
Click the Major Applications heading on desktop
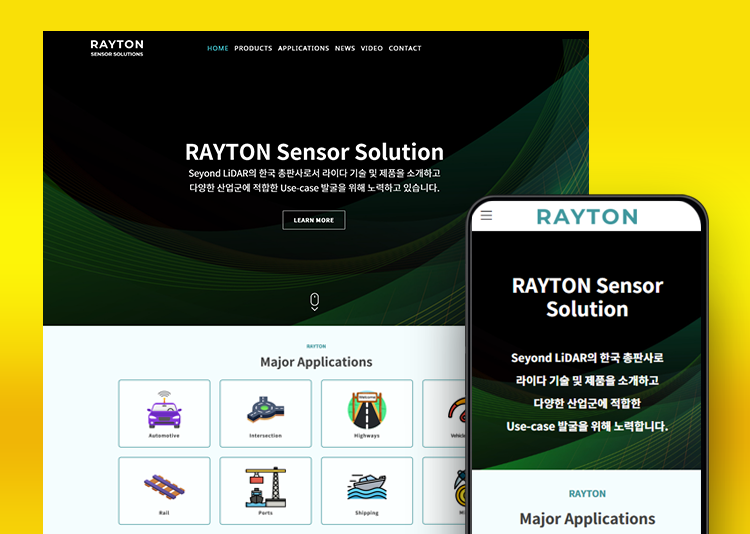316,362
